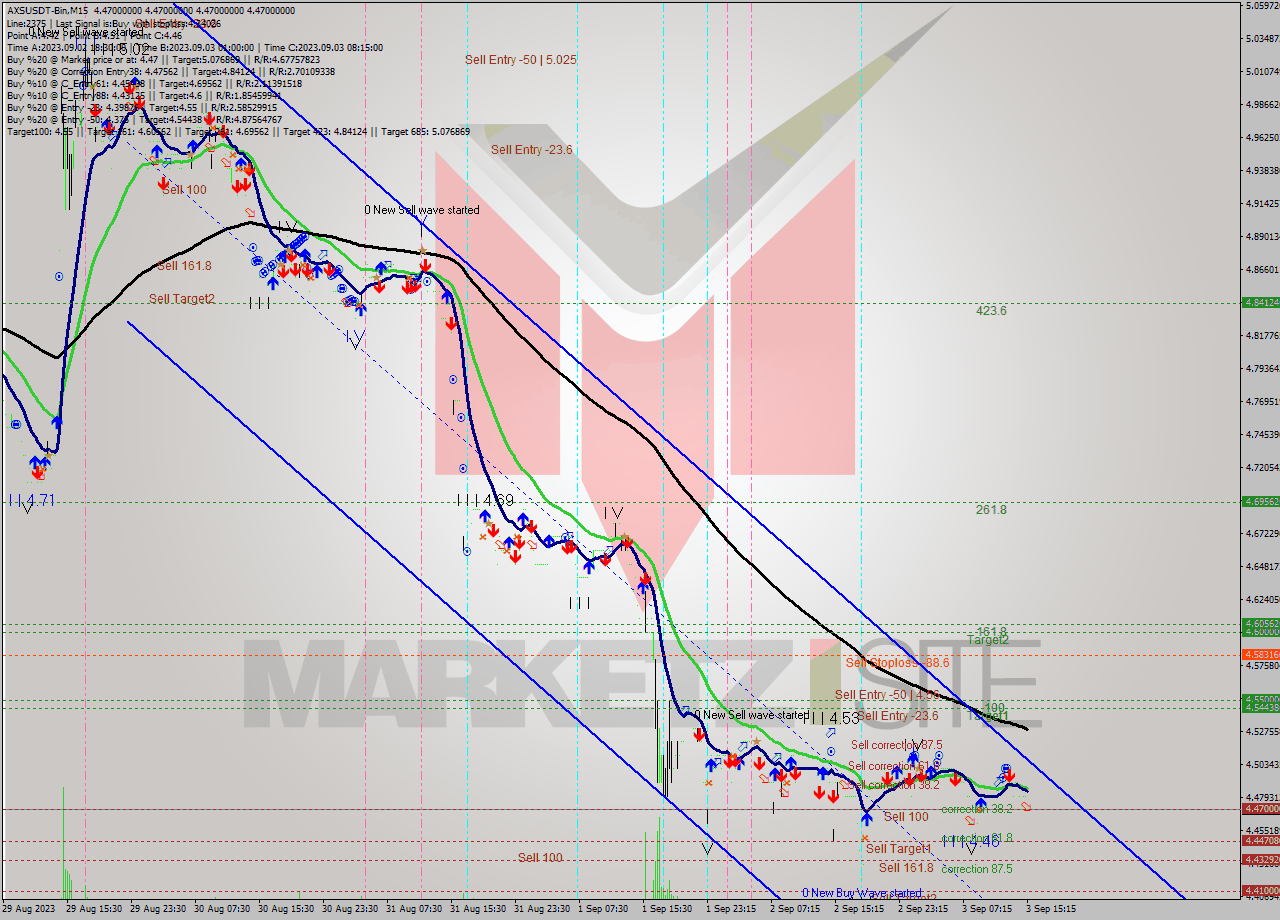Click the 4.79364 price axis label

1263,368
